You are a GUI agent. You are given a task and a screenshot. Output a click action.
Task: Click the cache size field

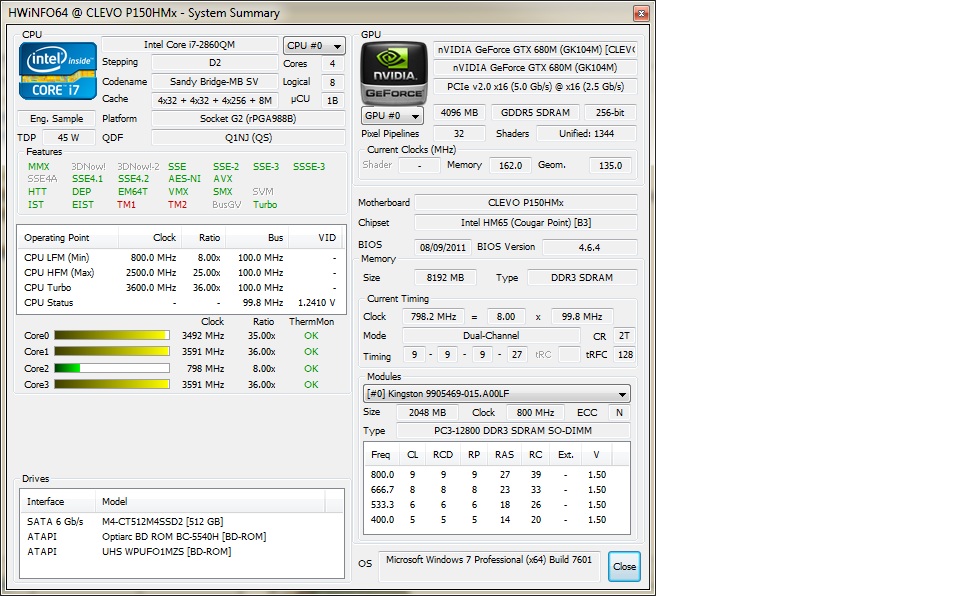[215, 100]
